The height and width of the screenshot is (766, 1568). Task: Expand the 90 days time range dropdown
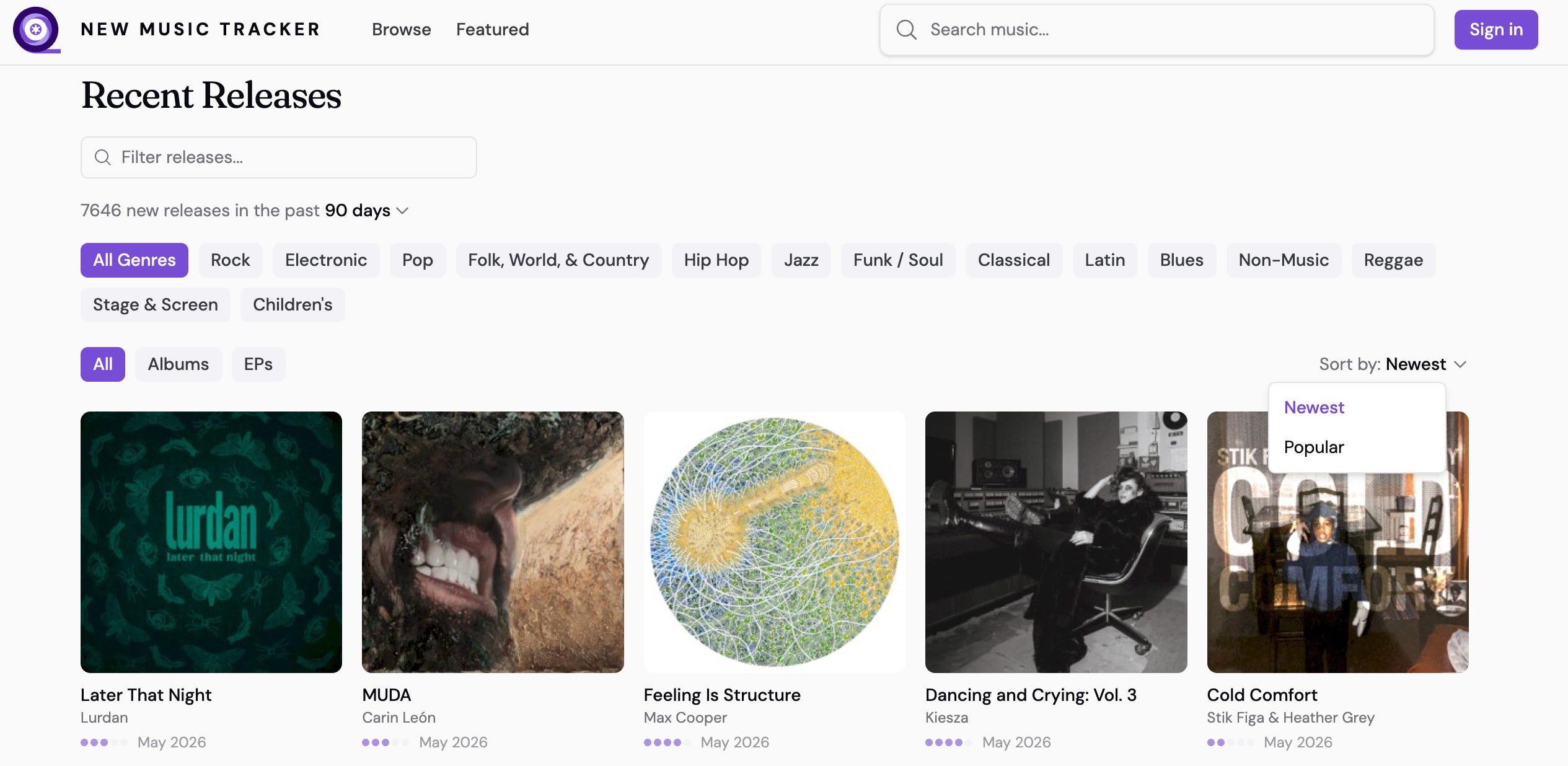pyautogui.click(x=367, y=211)
